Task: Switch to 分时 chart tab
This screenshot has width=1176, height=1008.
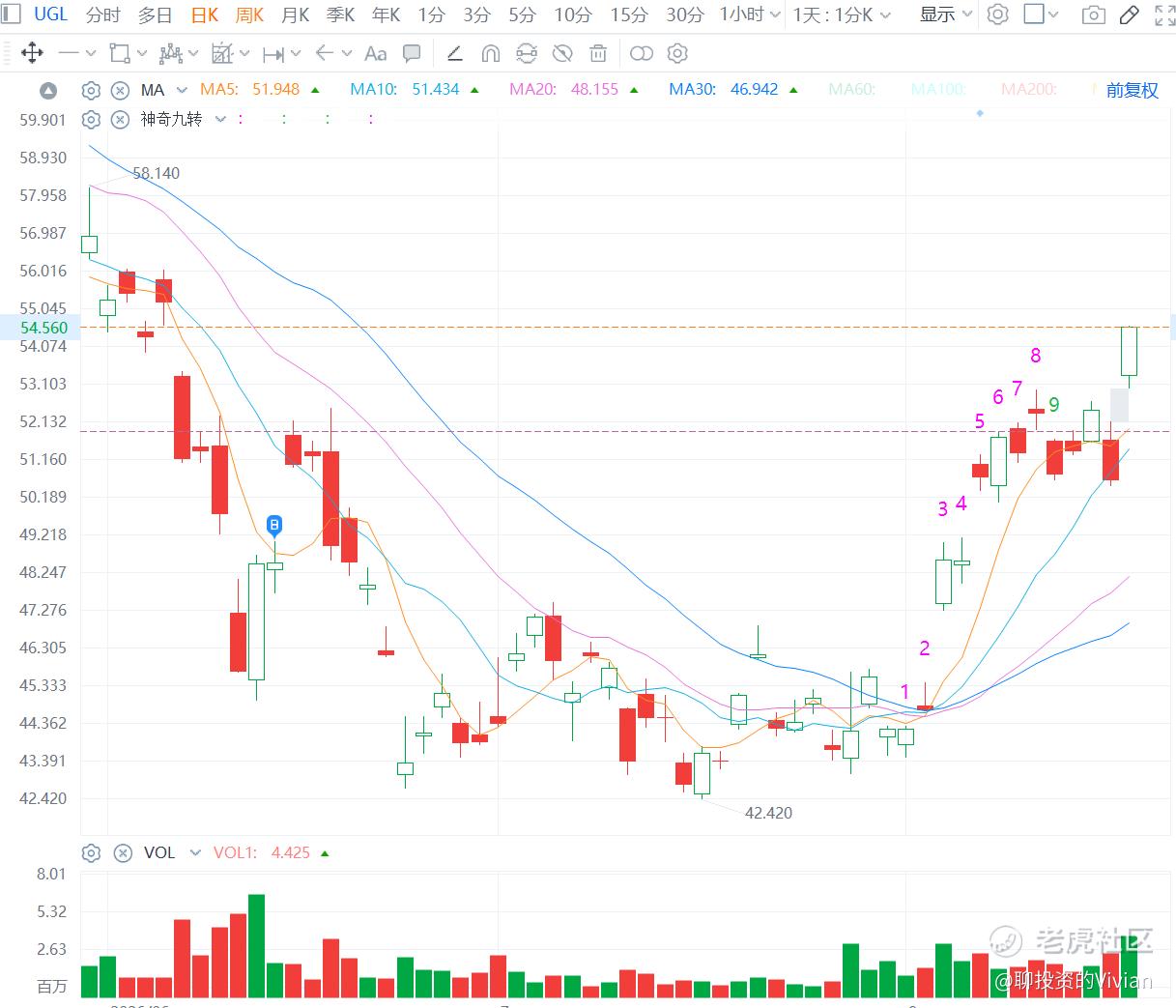Action: [103, 14]
